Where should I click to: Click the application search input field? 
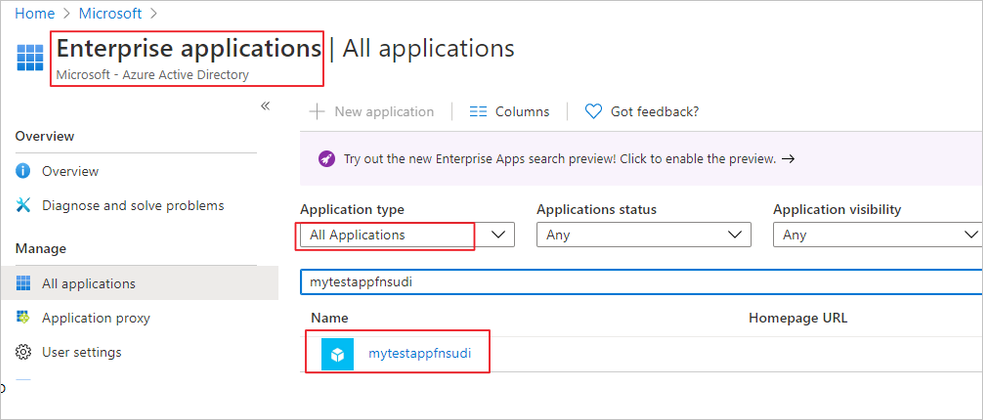(640, 282)
